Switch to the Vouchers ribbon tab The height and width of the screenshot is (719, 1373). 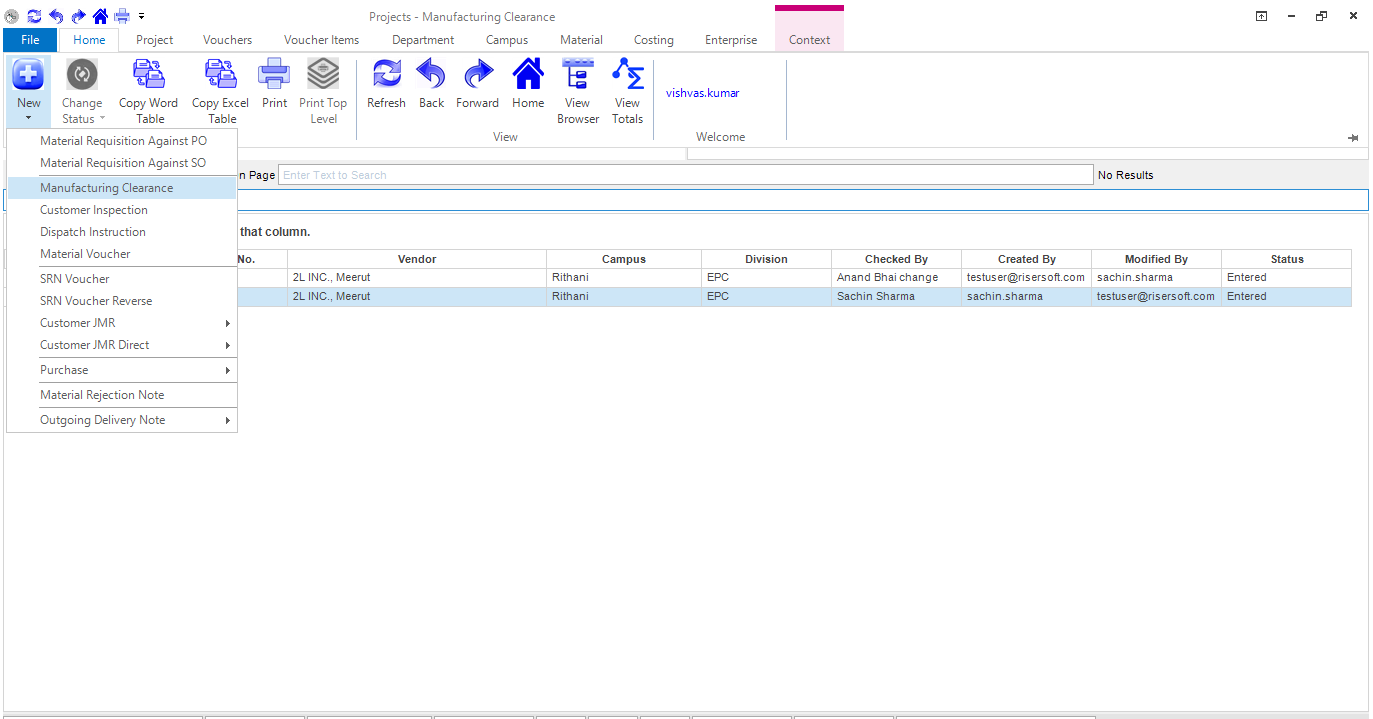(x=228, y=40)
